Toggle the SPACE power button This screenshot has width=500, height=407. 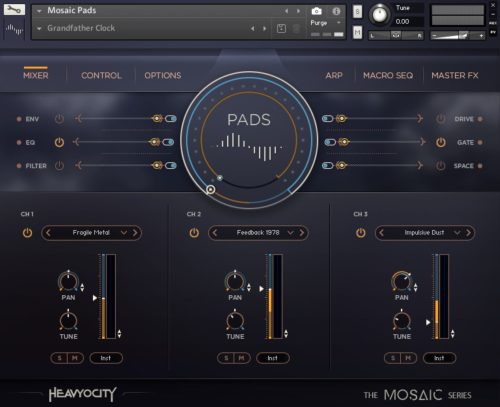(x=441, y=166)
